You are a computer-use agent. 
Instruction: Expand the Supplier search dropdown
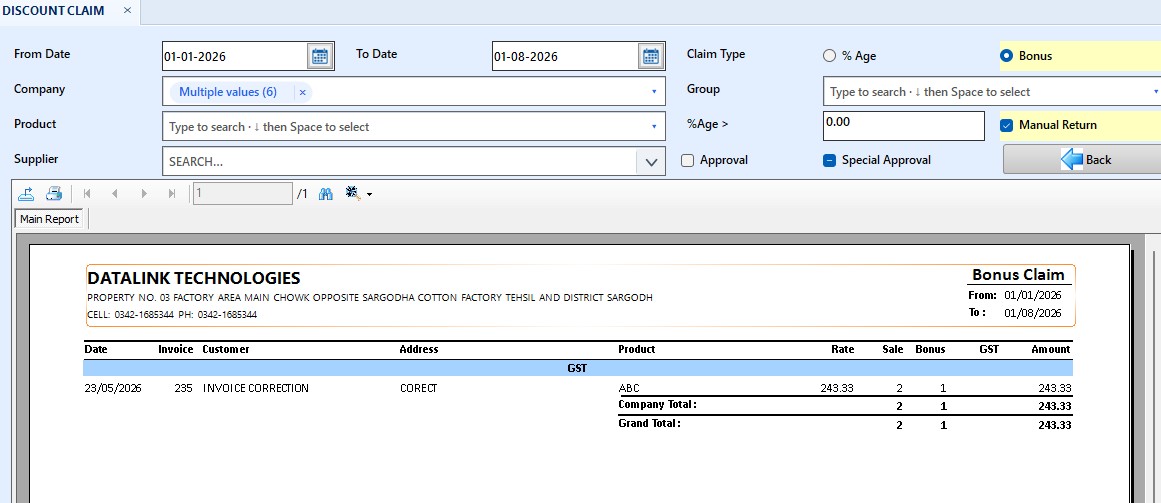pyautogui.click(x=651, y=161)
